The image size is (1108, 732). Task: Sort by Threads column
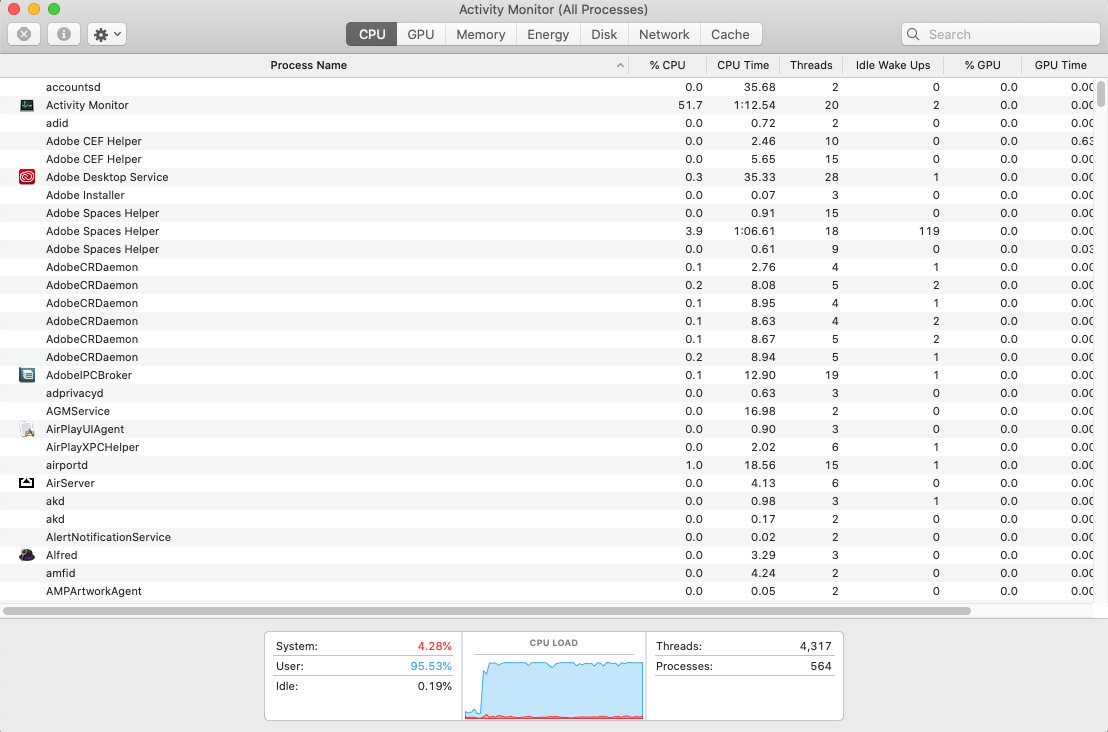(811, 65)
